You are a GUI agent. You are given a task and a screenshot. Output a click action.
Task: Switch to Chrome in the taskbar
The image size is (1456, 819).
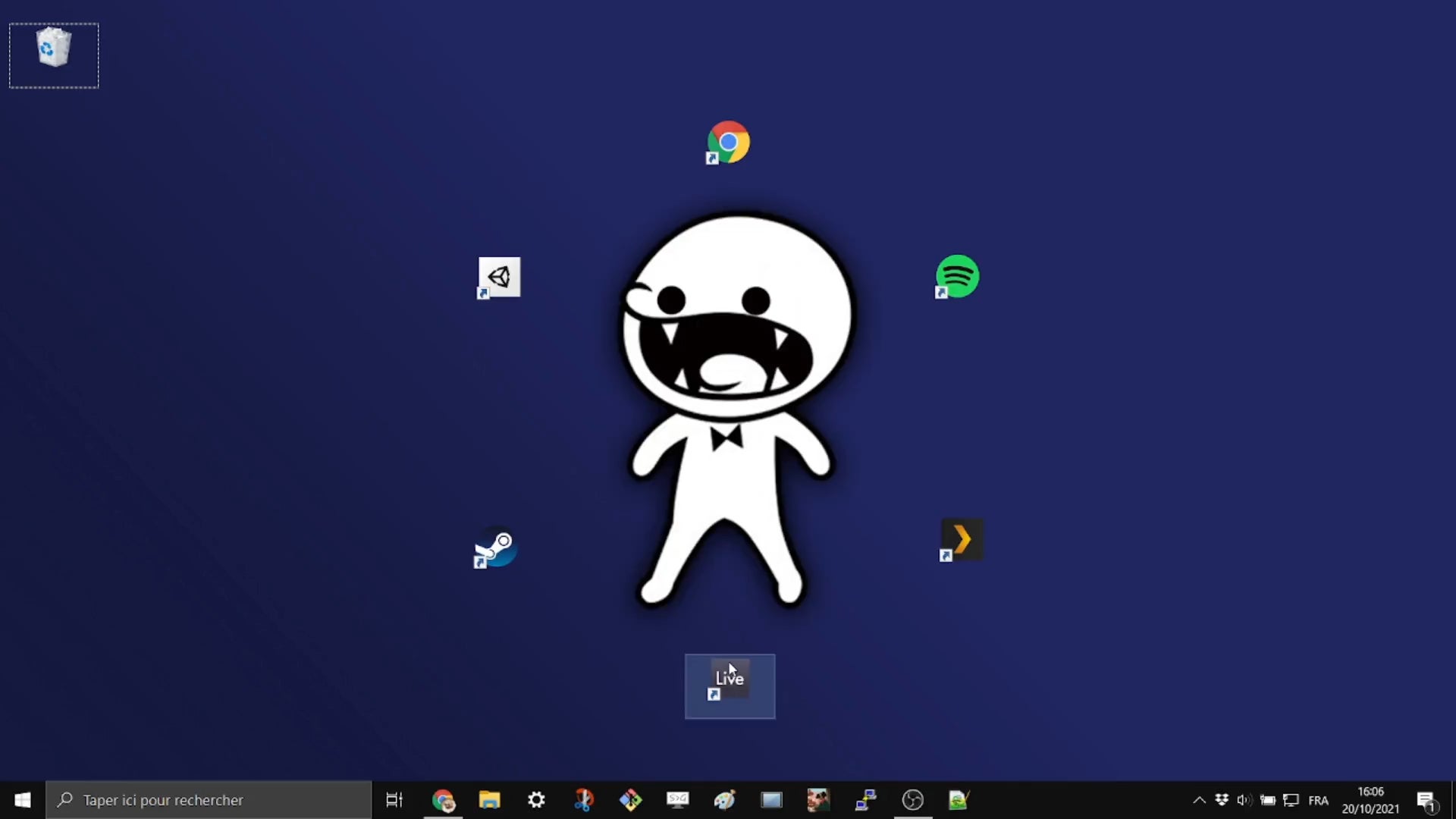coord(443,800)
